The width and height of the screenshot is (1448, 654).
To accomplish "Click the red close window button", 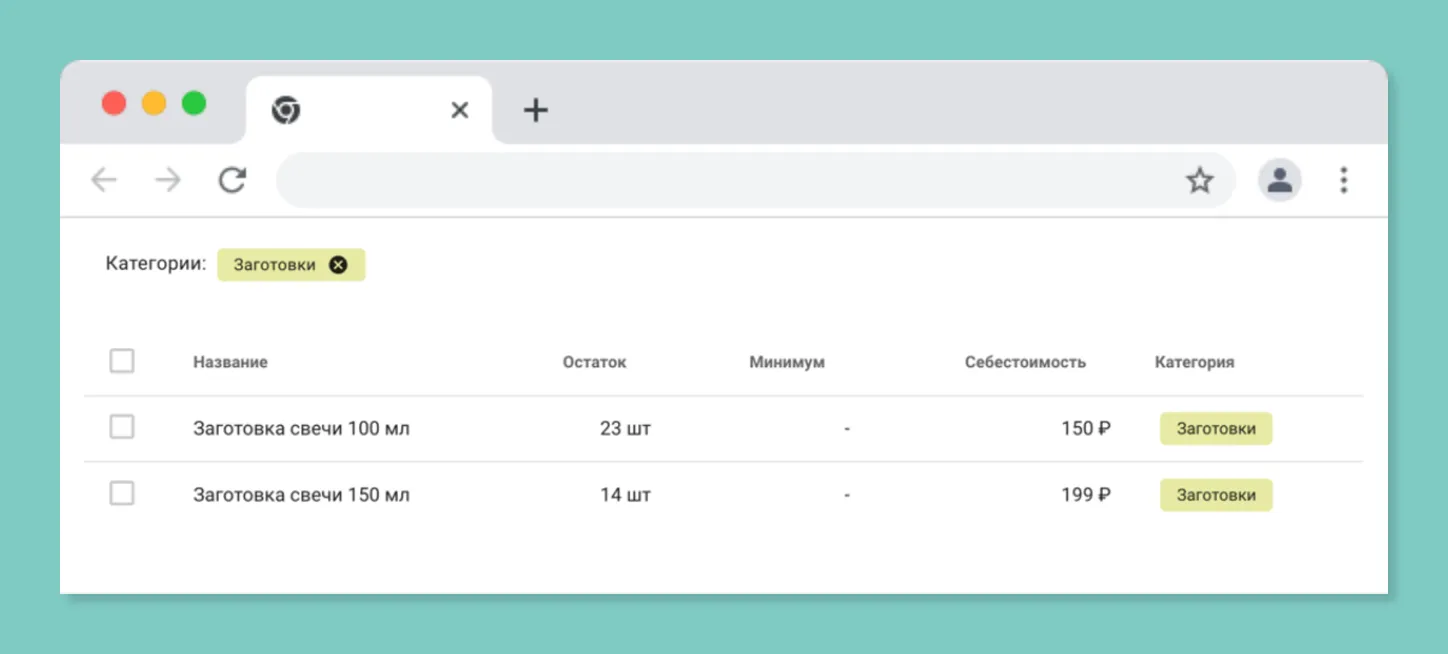I will coord(114,103).
